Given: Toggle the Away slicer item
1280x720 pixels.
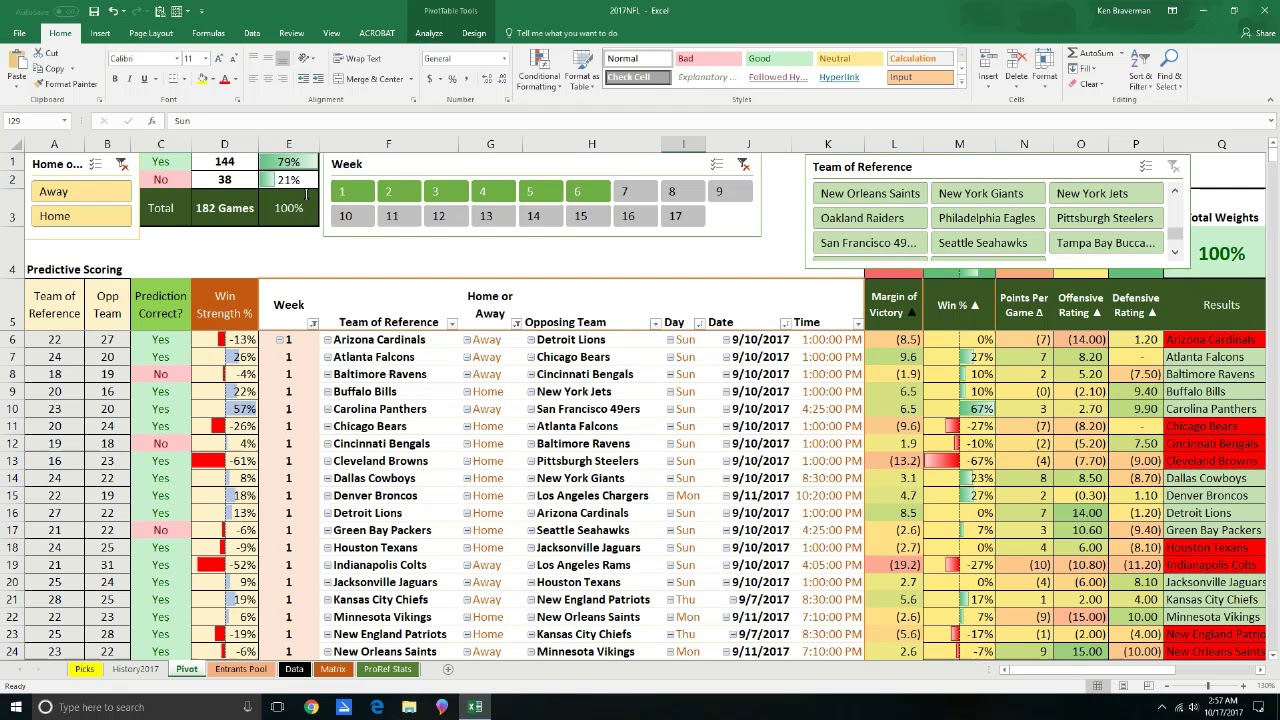Looking at the screenshot, I should tap(81, 191).
